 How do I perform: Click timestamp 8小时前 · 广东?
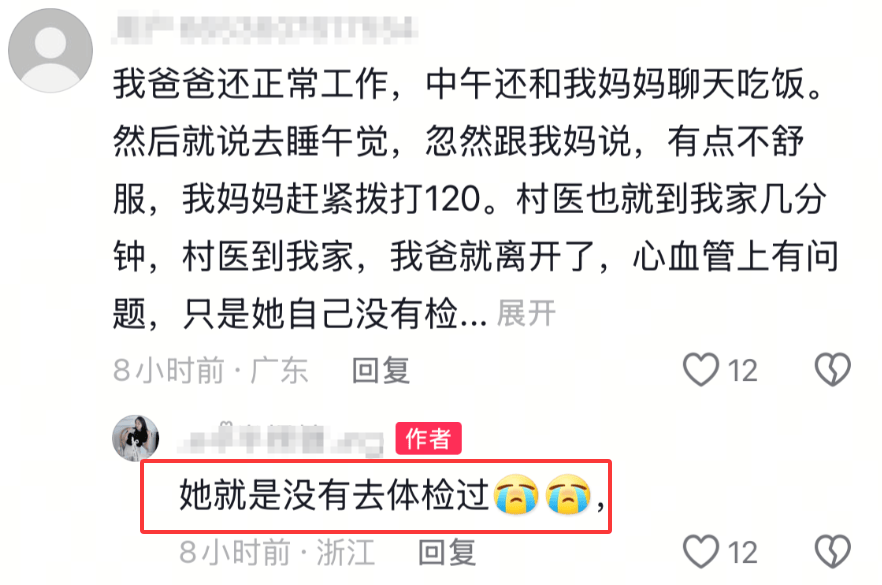click(210, 371)
